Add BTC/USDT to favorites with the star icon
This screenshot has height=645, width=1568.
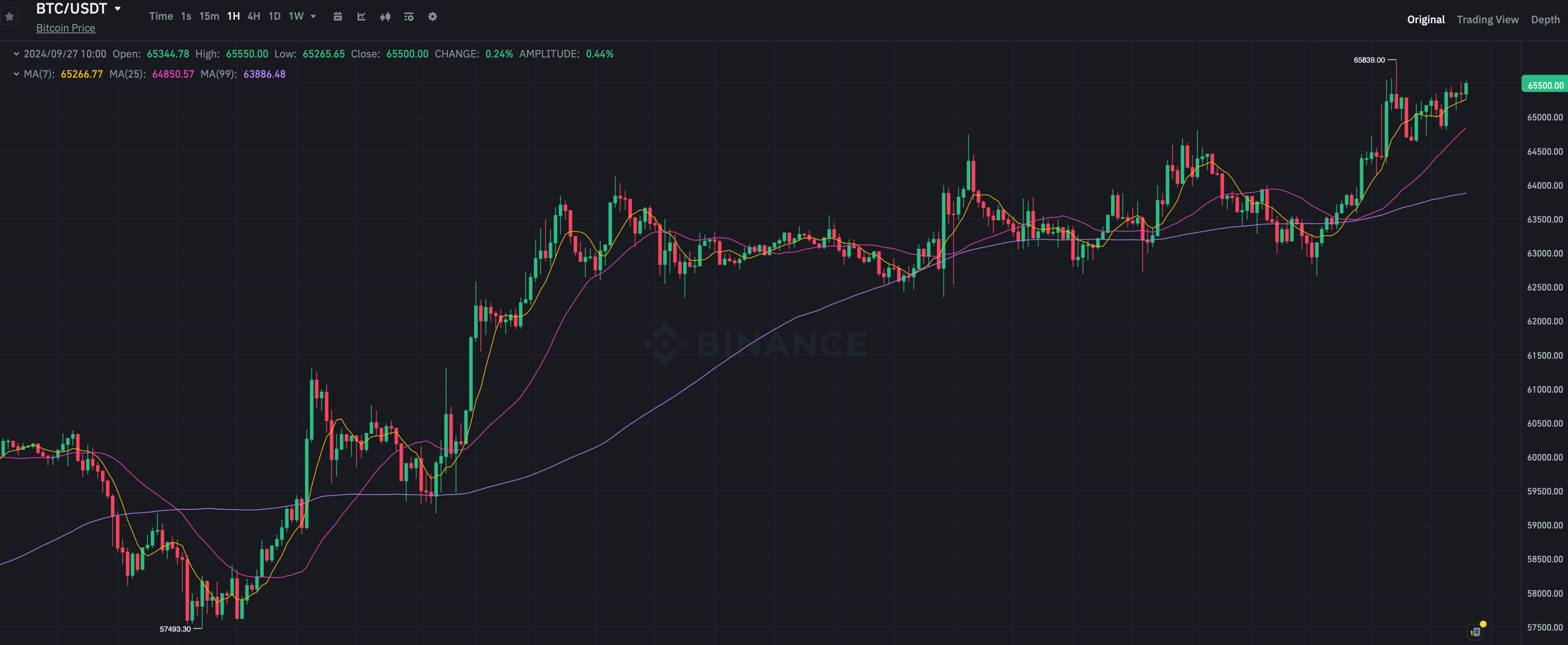coord(9,17)
